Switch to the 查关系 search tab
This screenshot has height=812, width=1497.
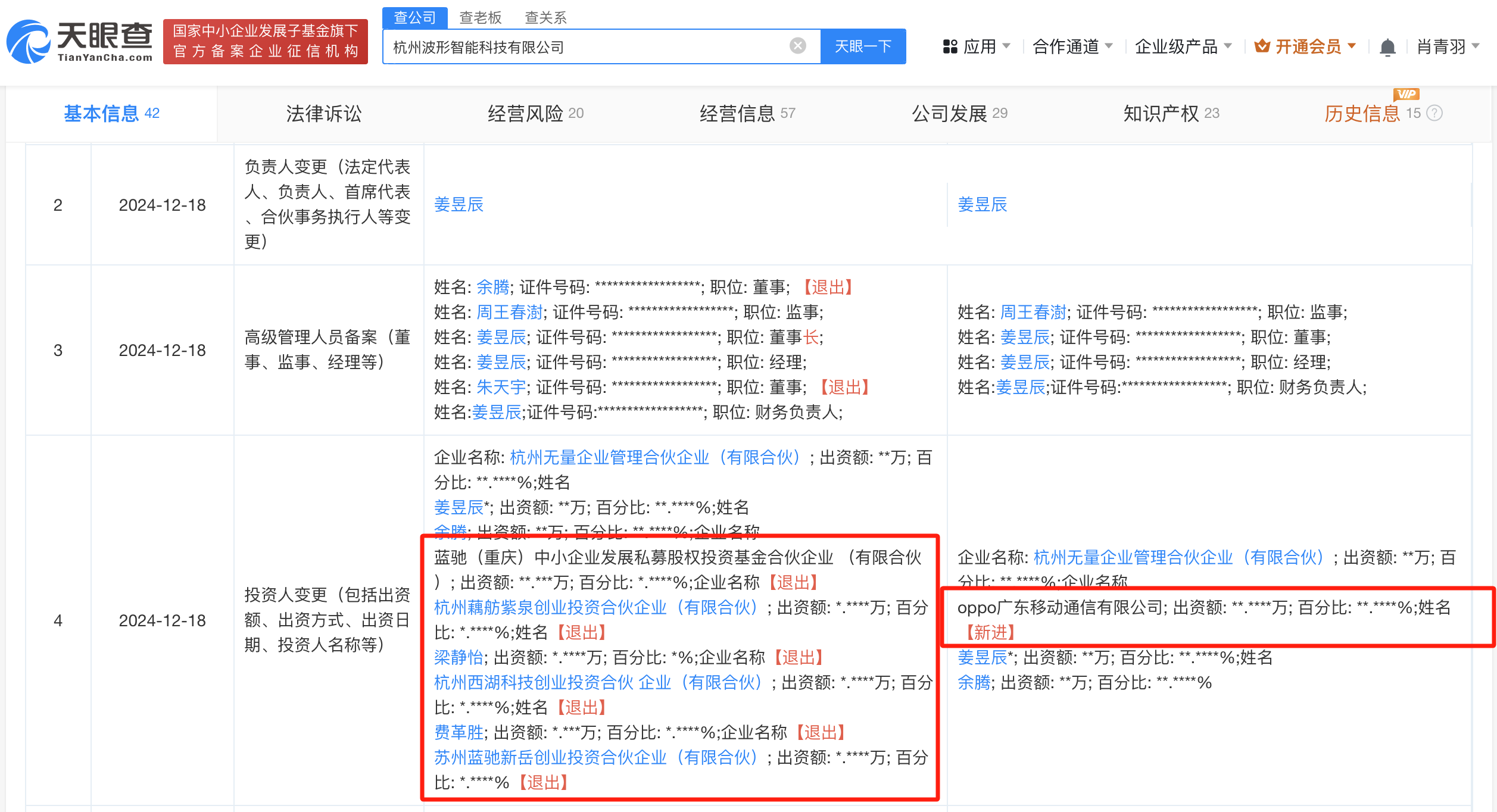(x=545, y=17)
